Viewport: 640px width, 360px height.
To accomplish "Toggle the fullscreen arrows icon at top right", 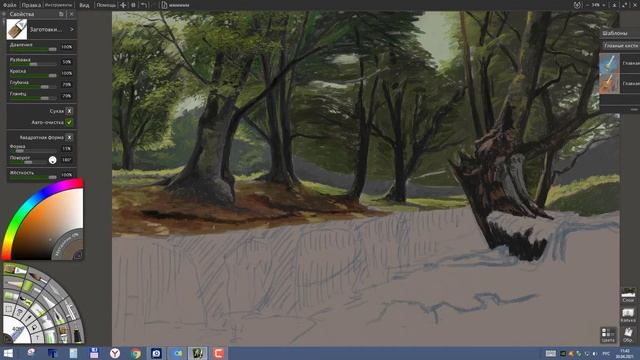I will (625, 5).
